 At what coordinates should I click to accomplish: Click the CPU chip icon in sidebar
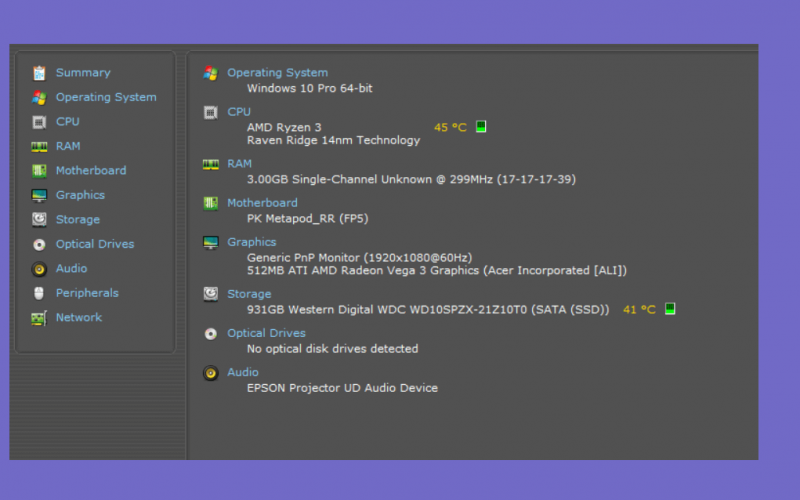[x=39, y=122]
